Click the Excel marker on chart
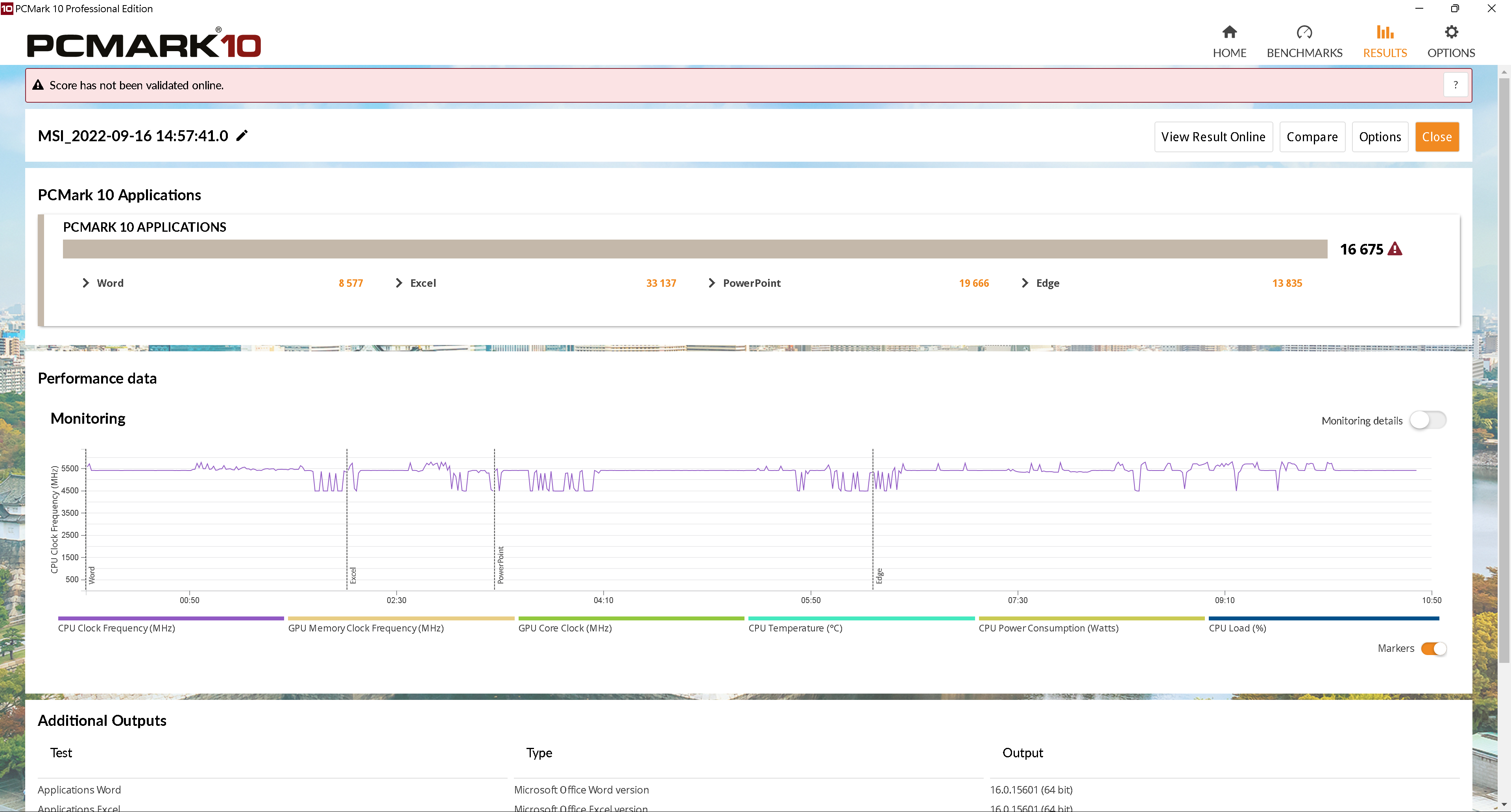 [353, 575]
